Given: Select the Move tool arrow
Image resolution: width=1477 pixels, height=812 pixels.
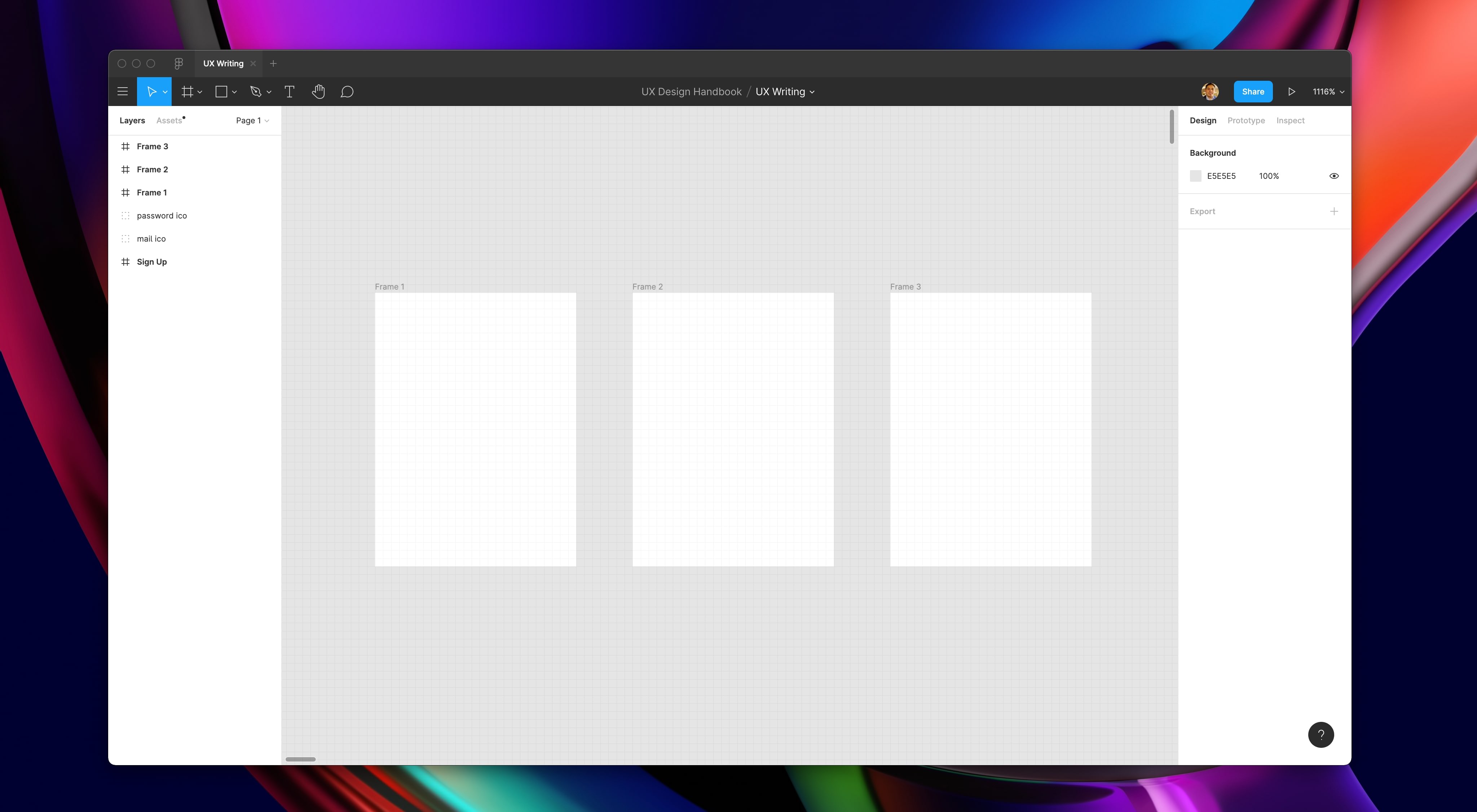Looking at the screenshot, I should point(151,92).
